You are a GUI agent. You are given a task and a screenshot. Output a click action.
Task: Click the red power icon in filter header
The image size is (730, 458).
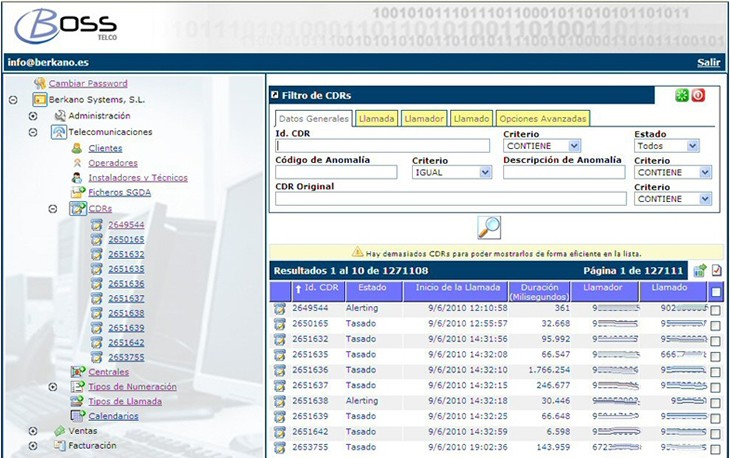click(x=698, y=95)
